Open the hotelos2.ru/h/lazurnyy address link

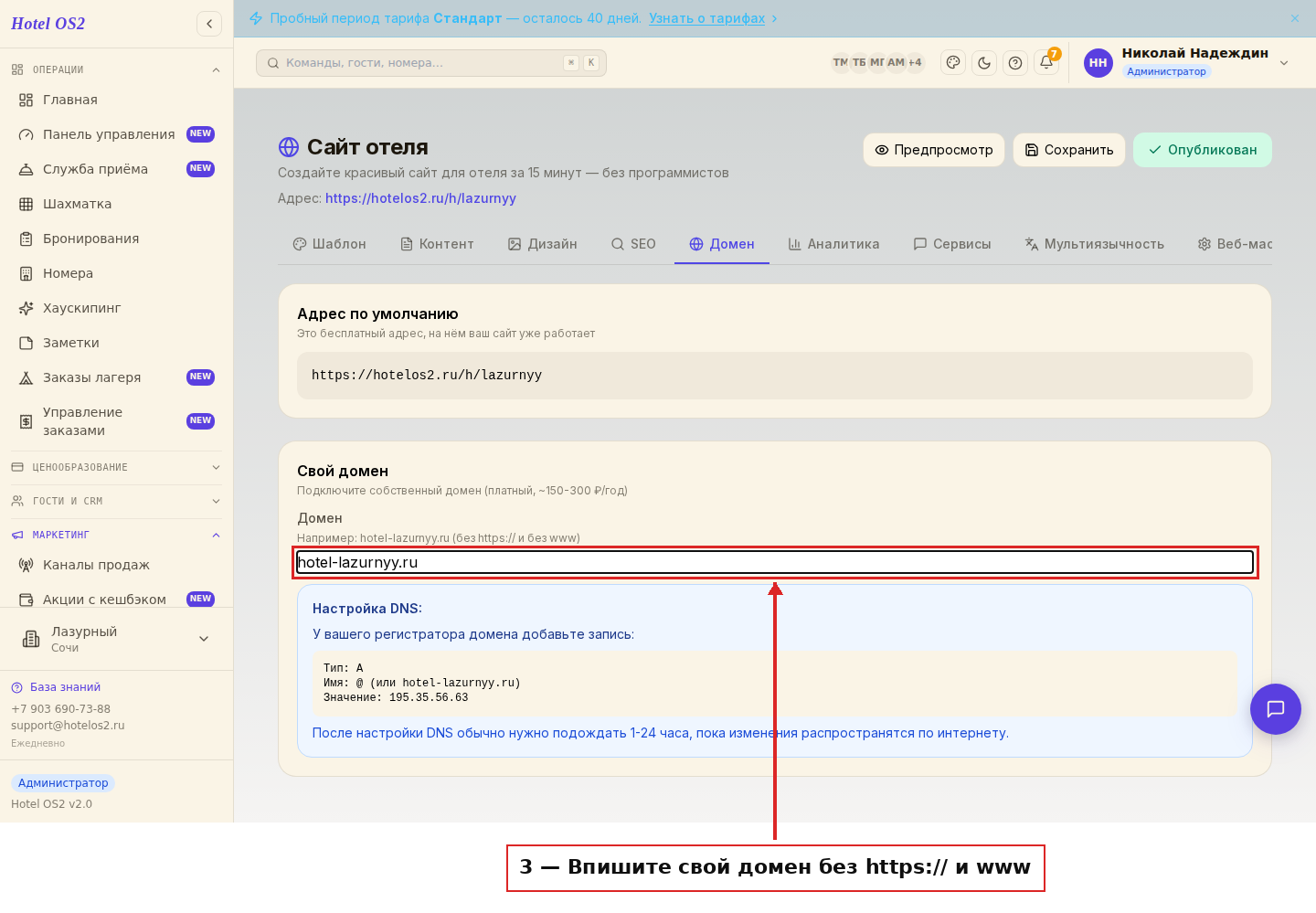(420, 198)
